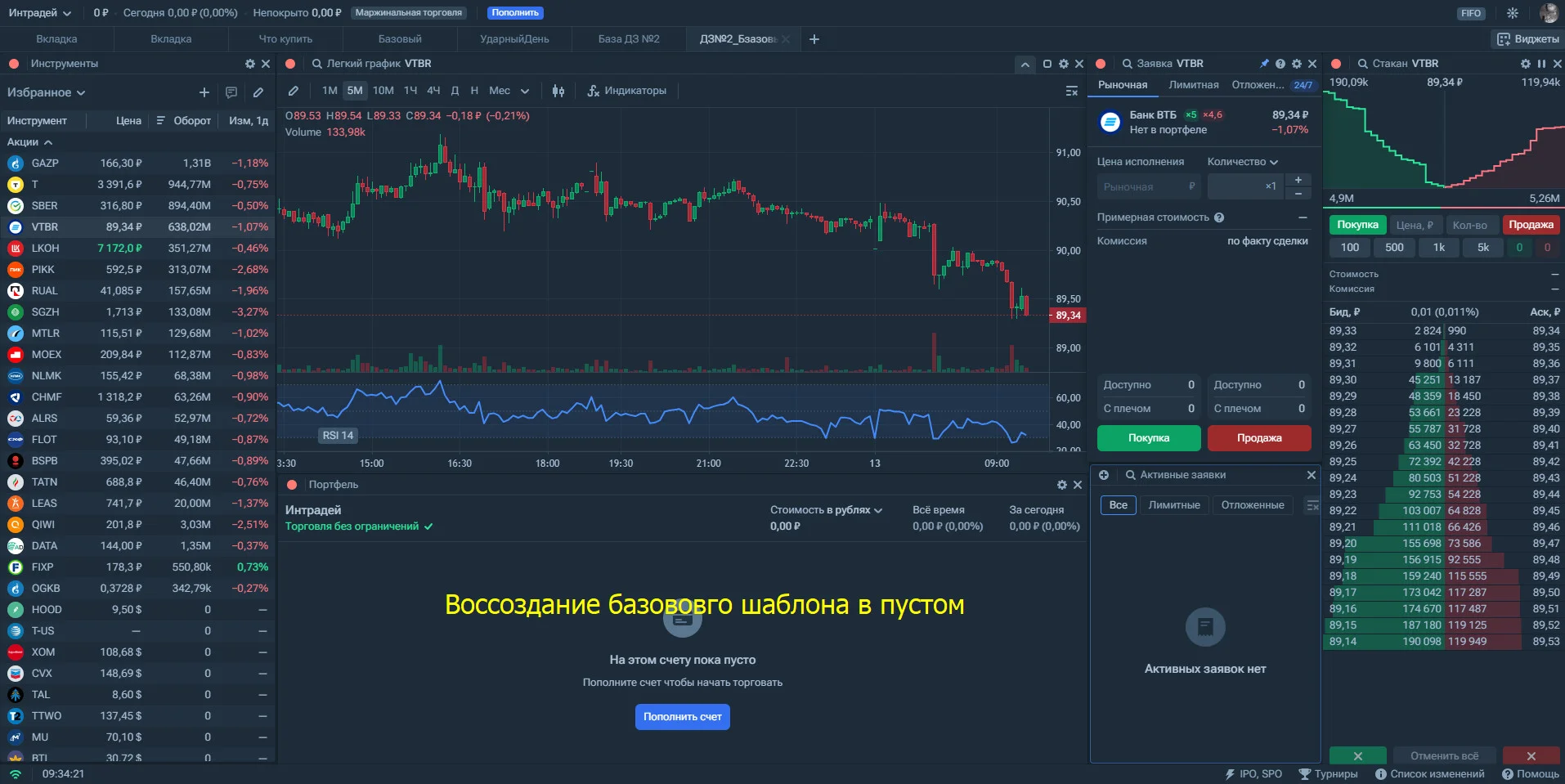Pin the Заявка VTBR widget
Image resolution: width=1565 pixels, height=784 pixels.
tap(1265, 64)
